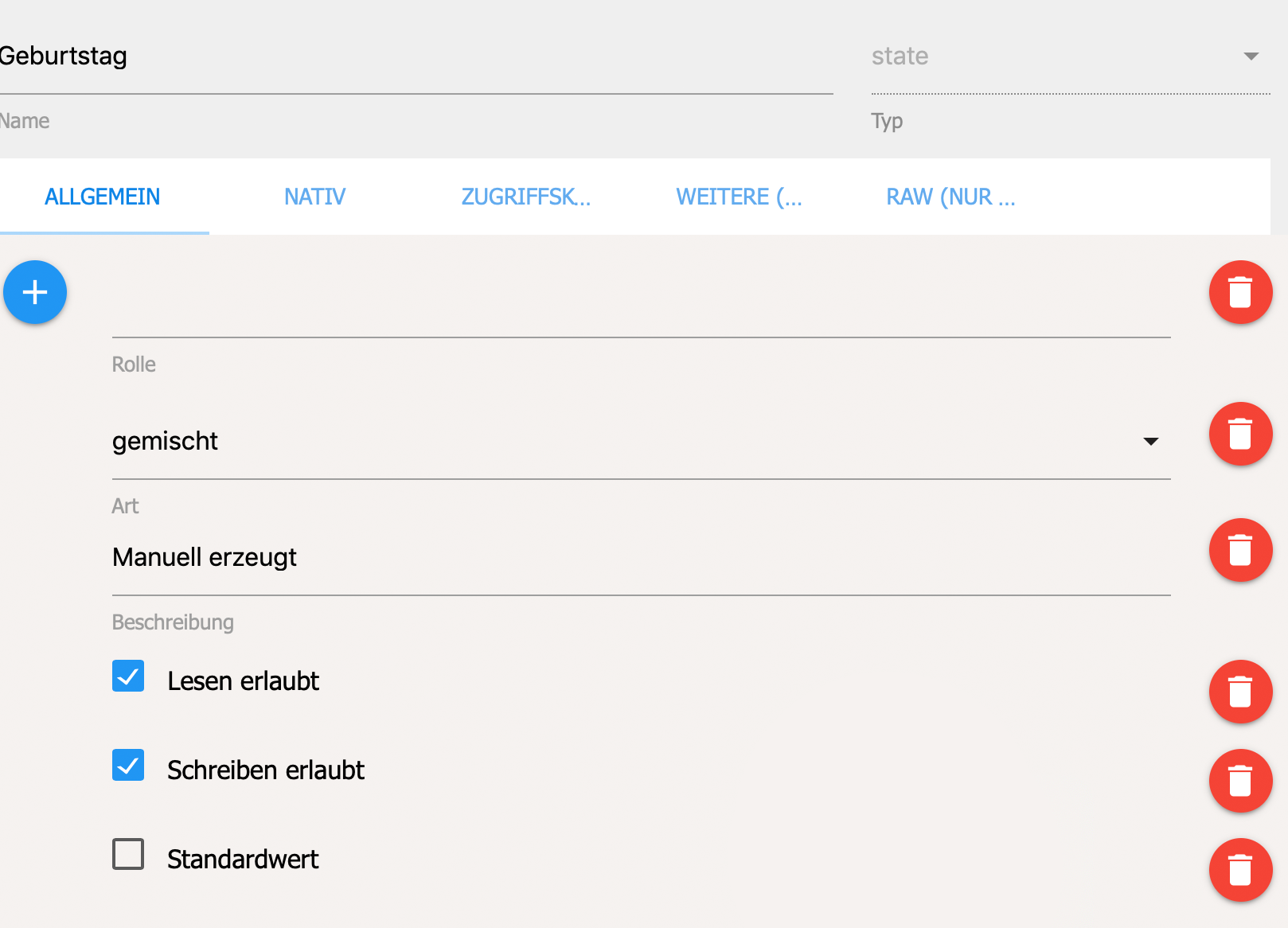Expand the Typ state dropdown arrow
Screen dimensions: 1288x928
(1251, 57)
